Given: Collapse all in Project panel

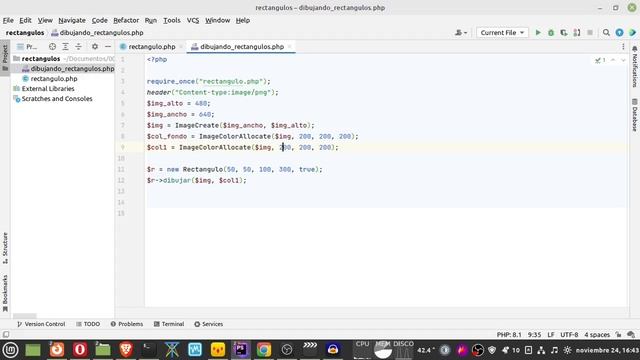Looking at the screenshot, I should click(78, 47).
